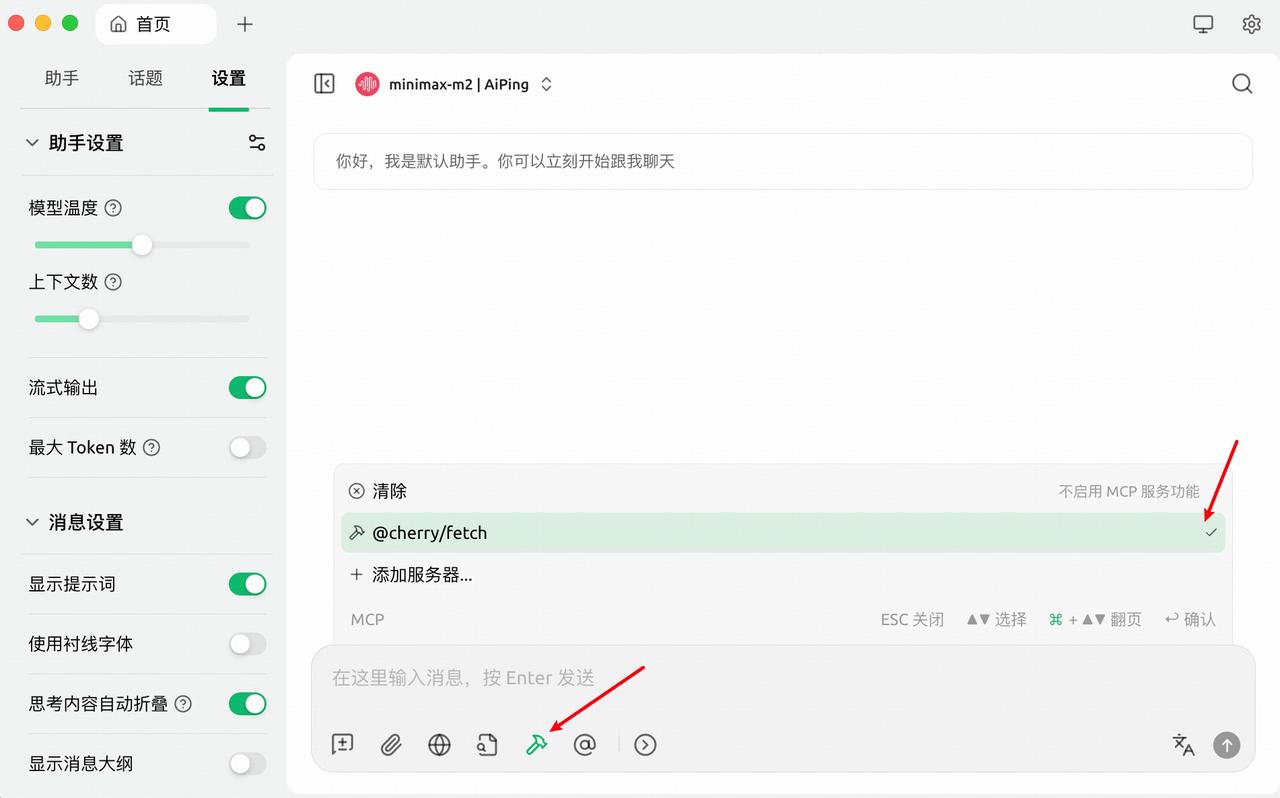The image size is (1280, 798).
Task: Click the new topic icon in input toolbar
Action: pos(343,744)
